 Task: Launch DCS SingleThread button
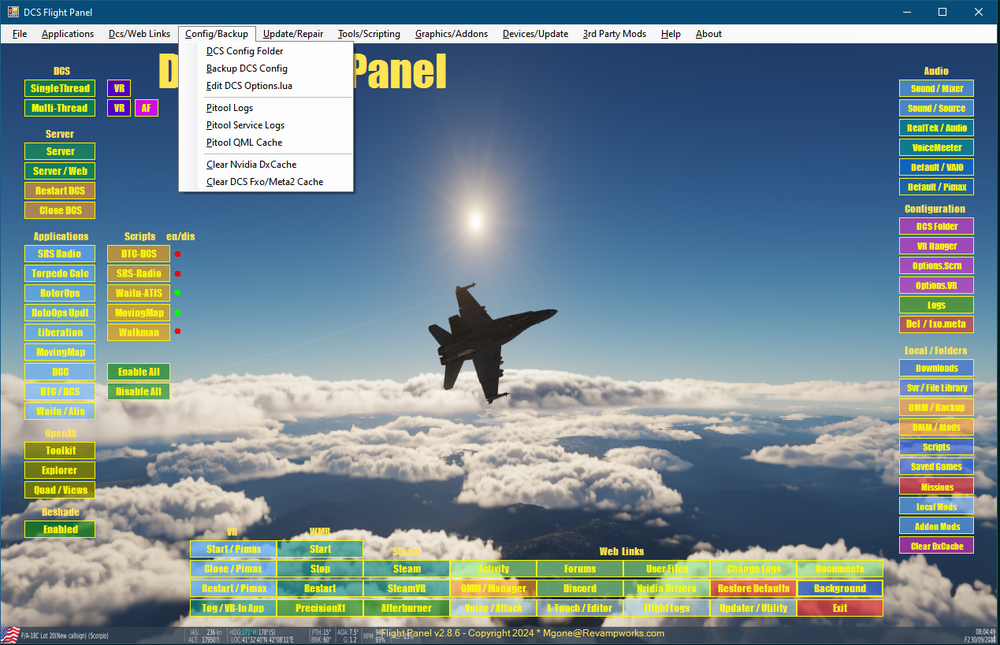(60, 88)
